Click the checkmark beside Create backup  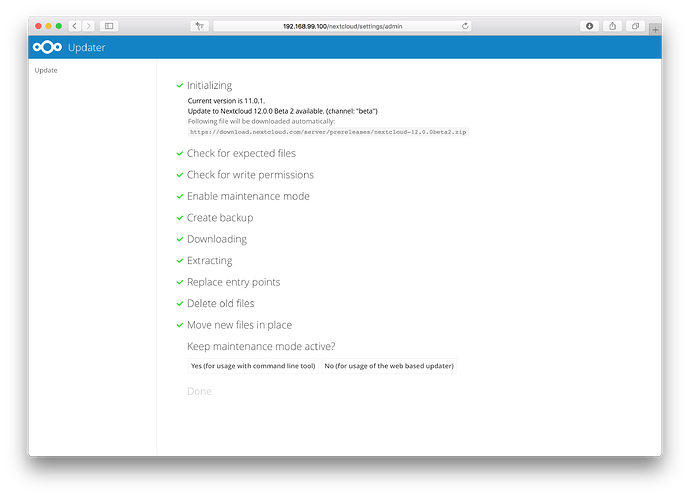tap(180, 218)
